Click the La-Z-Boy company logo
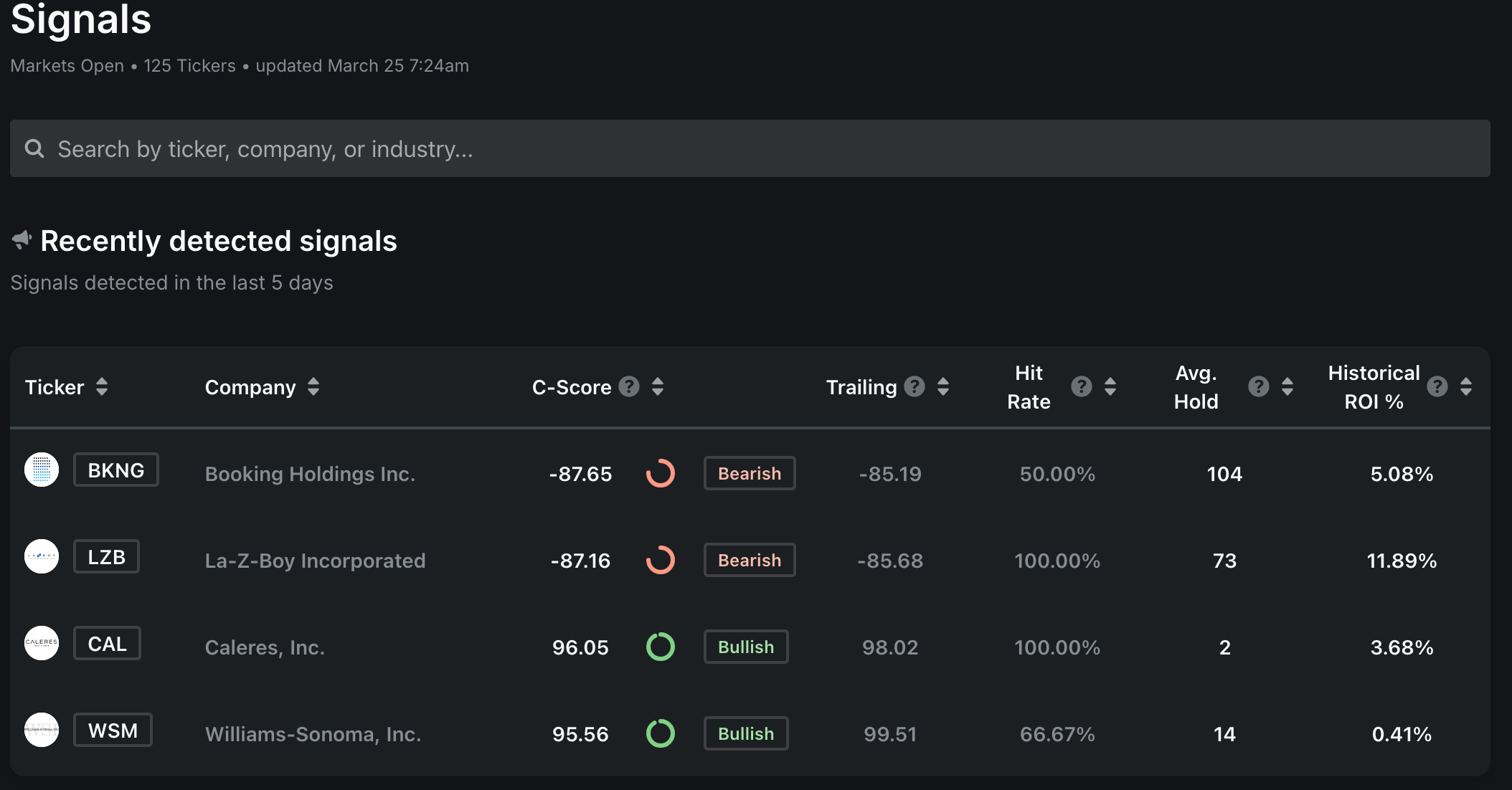Screen dimensions: 1512x790 [x=42, y=556]
